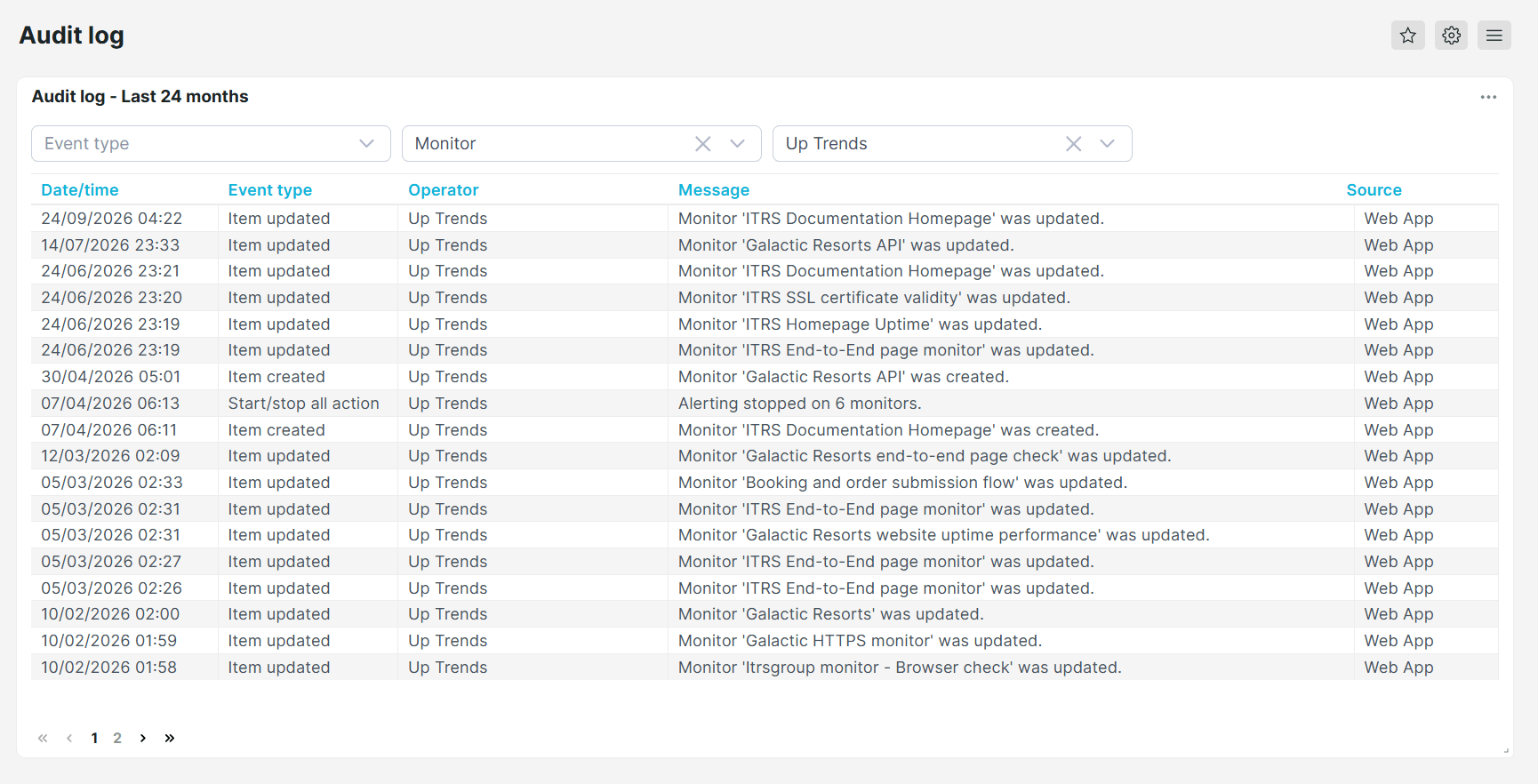Select page 1 in pagination
Screen dimensions: 1538x784
point(94,738)
